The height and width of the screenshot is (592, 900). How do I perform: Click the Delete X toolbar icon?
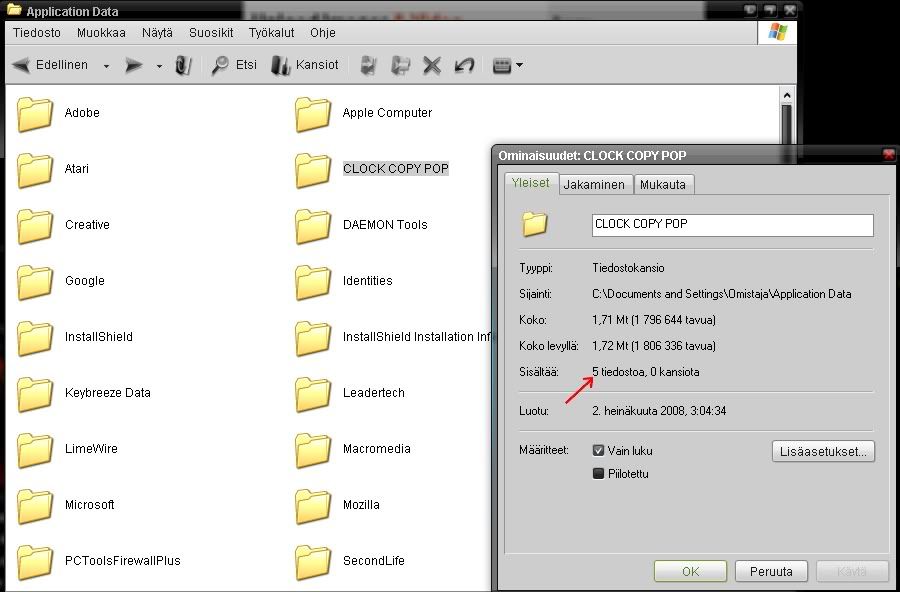point(432,65)
